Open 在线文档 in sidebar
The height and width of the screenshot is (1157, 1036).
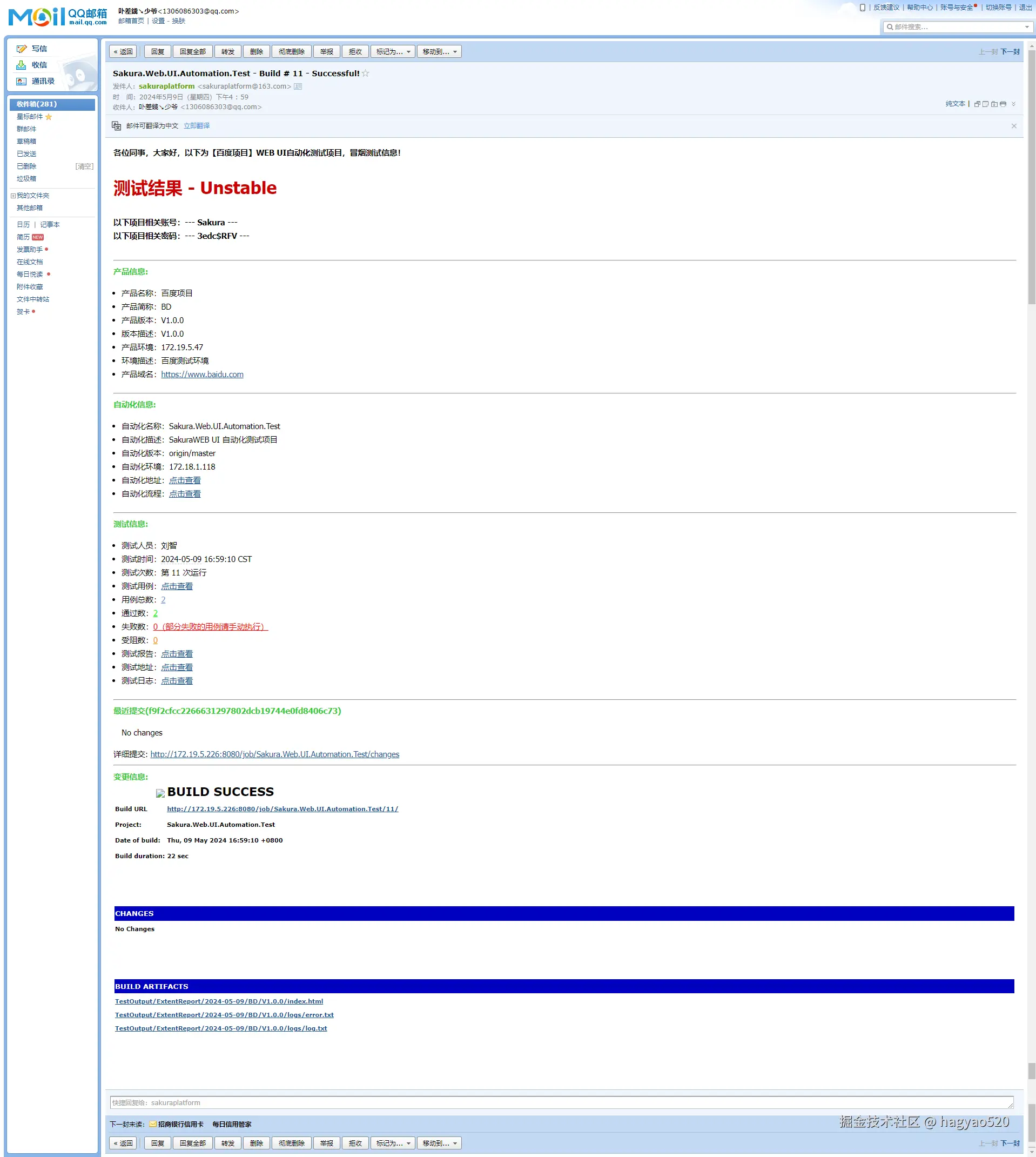pos(30,263)
